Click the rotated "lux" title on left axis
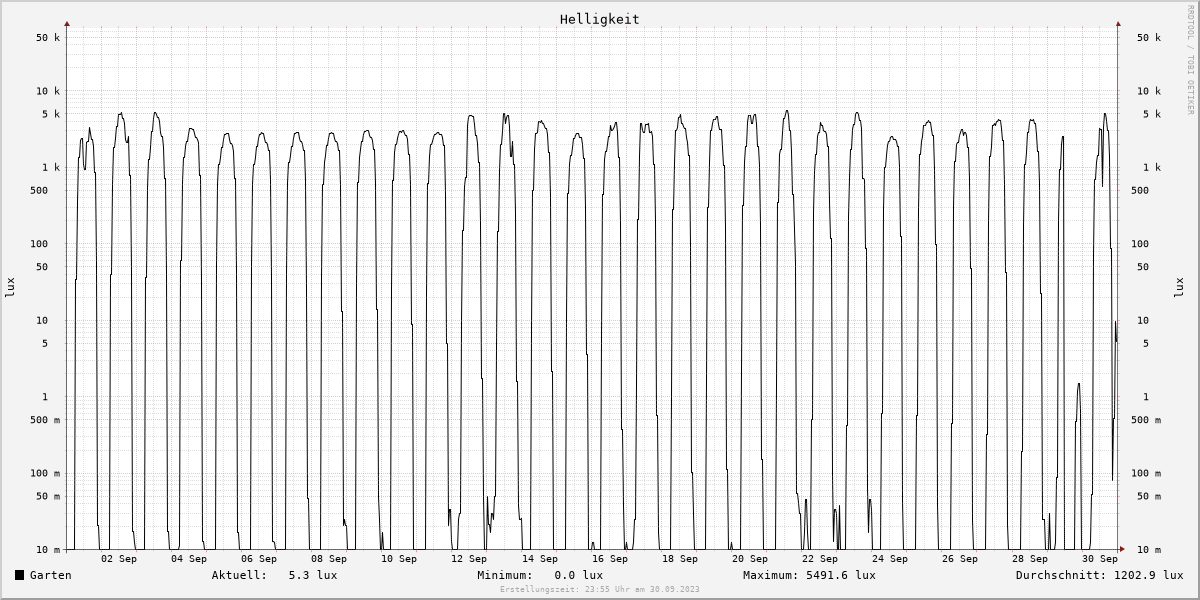Image resolution: width=1200 pixels, height=600 pixels. point(10,287)
